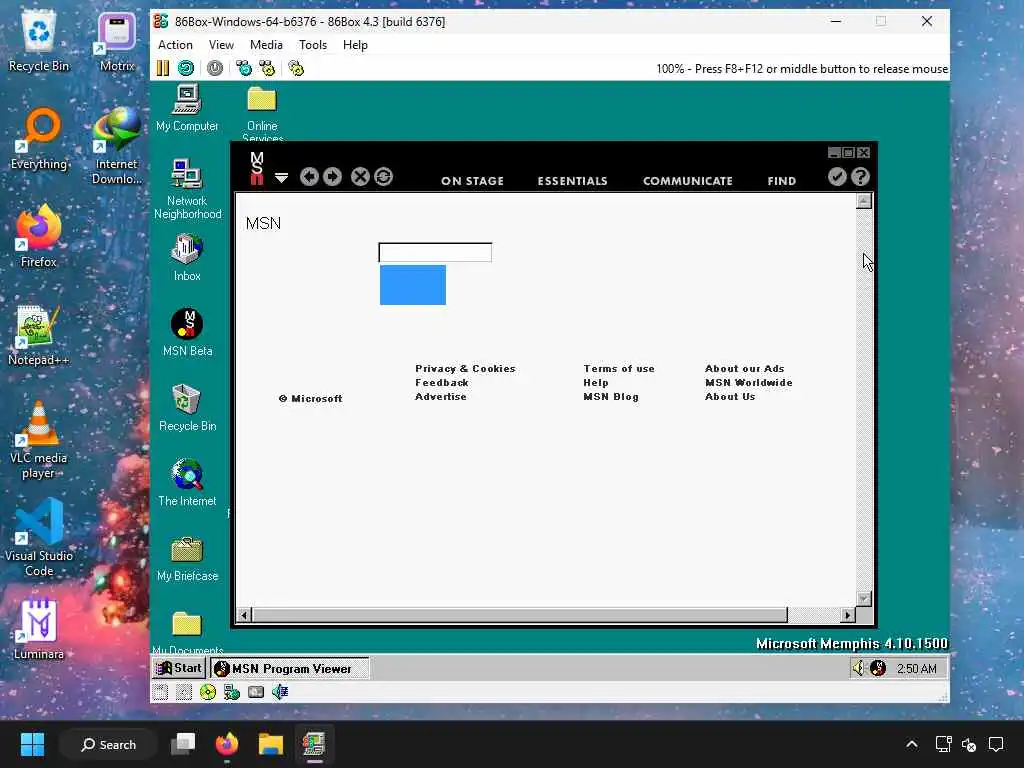Select The Internet desktop icon
Screen dimensions: 1024x768
click(x=187, y=483)
